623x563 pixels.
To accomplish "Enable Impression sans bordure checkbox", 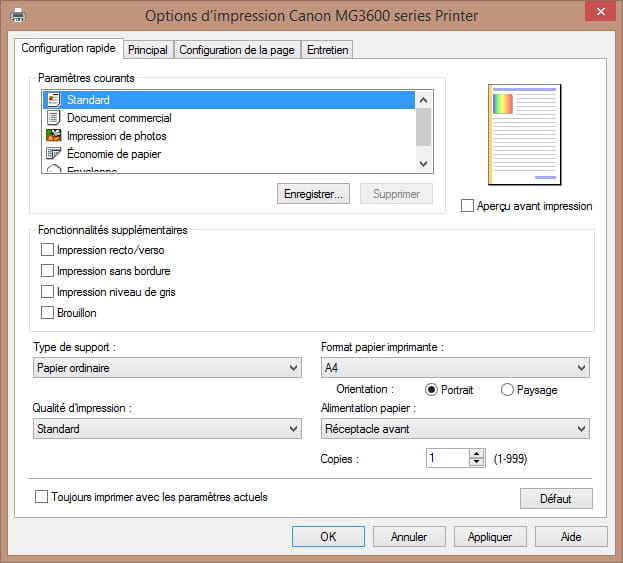I will 47,271.
